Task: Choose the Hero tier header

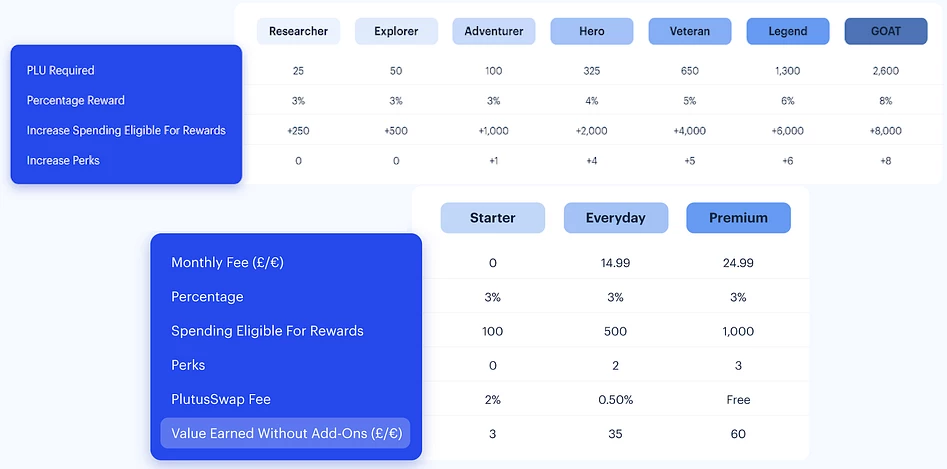Action: tap(592, 31)
